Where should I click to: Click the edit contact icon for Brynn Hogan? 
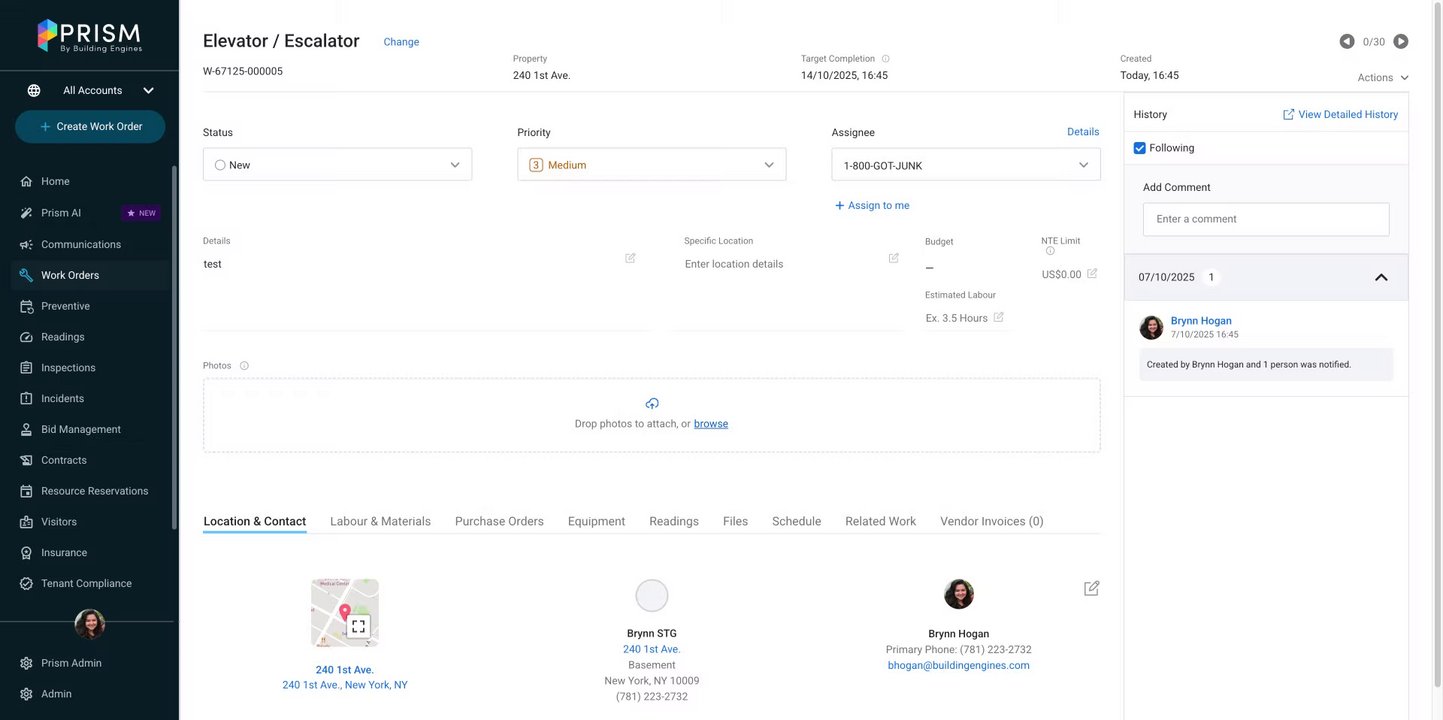pos(1091,588)
